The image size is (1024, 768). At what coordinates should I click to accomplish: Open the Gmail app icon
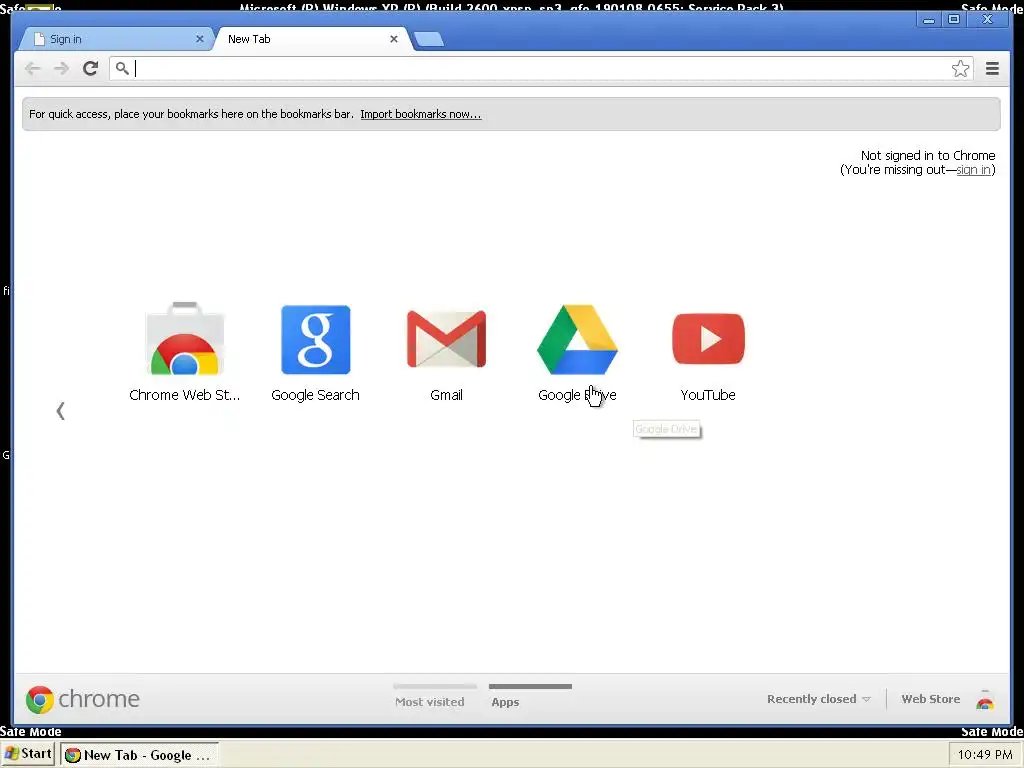click(446, 339)
